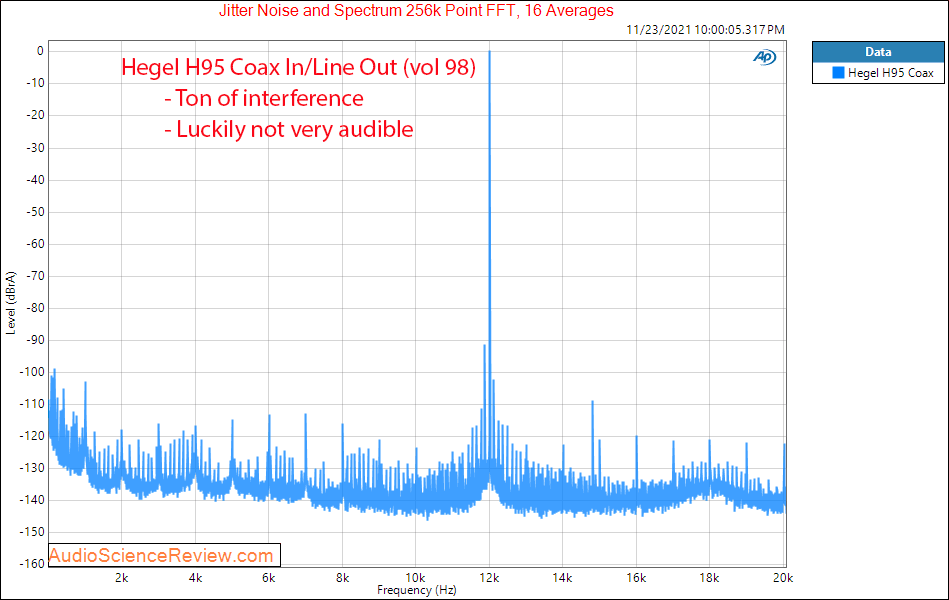Click the "-90" level axis tick
Screen dimensions: 949x600
35,340
